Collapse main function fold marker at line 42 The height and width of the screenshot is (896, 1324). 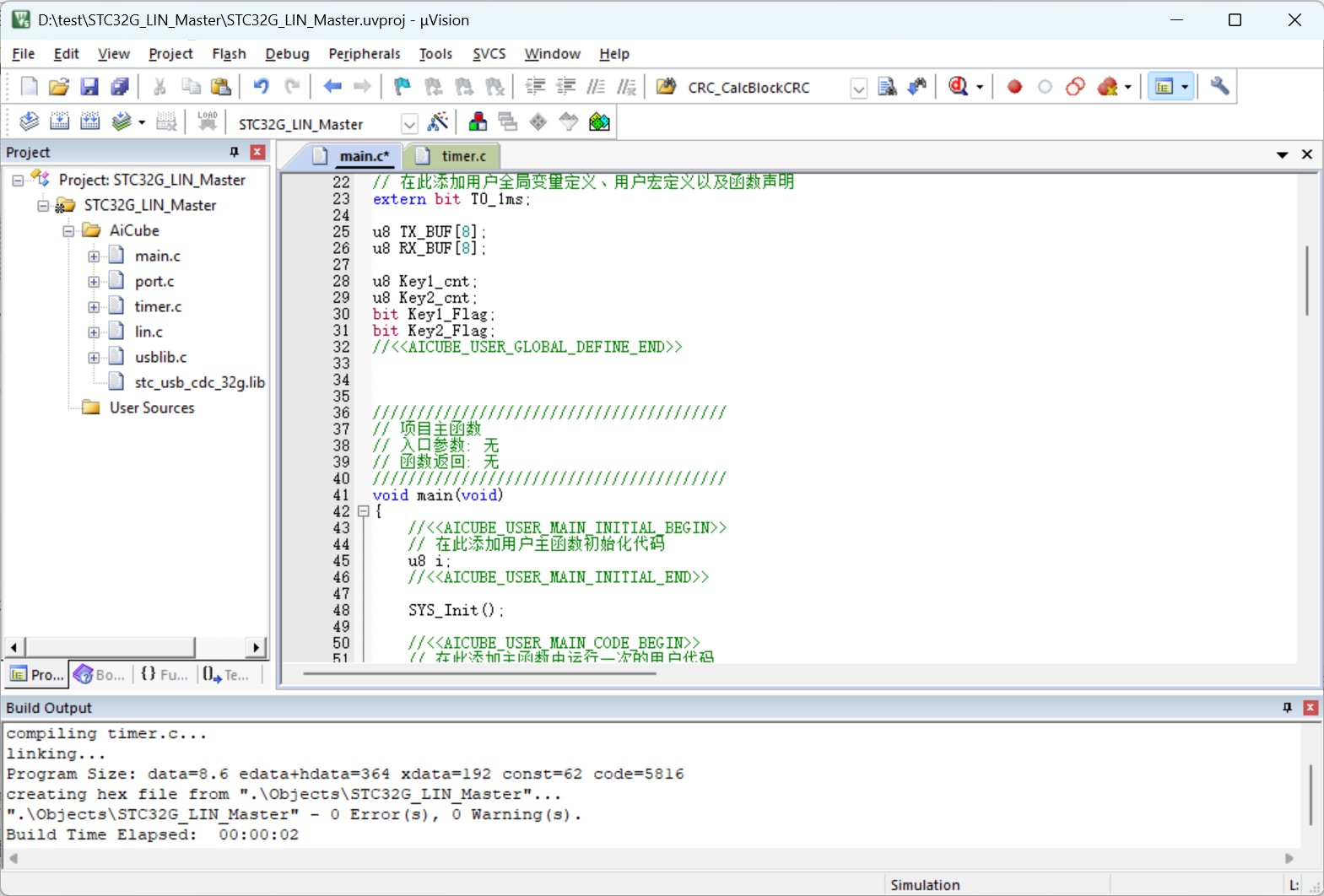(364, 511)
